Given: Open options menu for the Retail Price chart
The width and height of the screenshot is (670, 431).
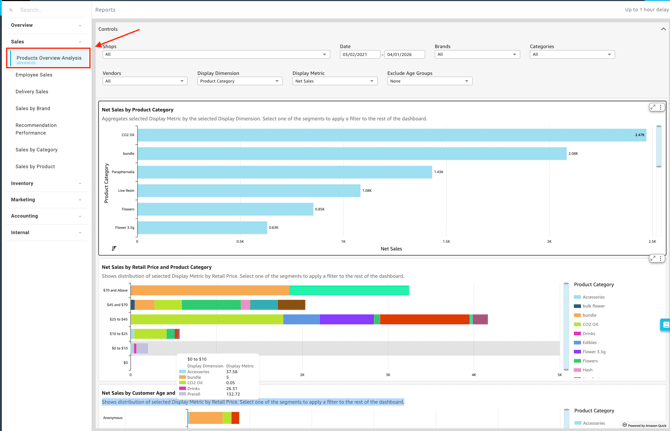Looking at the screenshot, I should pyautogui.click(x=661, y=259).
